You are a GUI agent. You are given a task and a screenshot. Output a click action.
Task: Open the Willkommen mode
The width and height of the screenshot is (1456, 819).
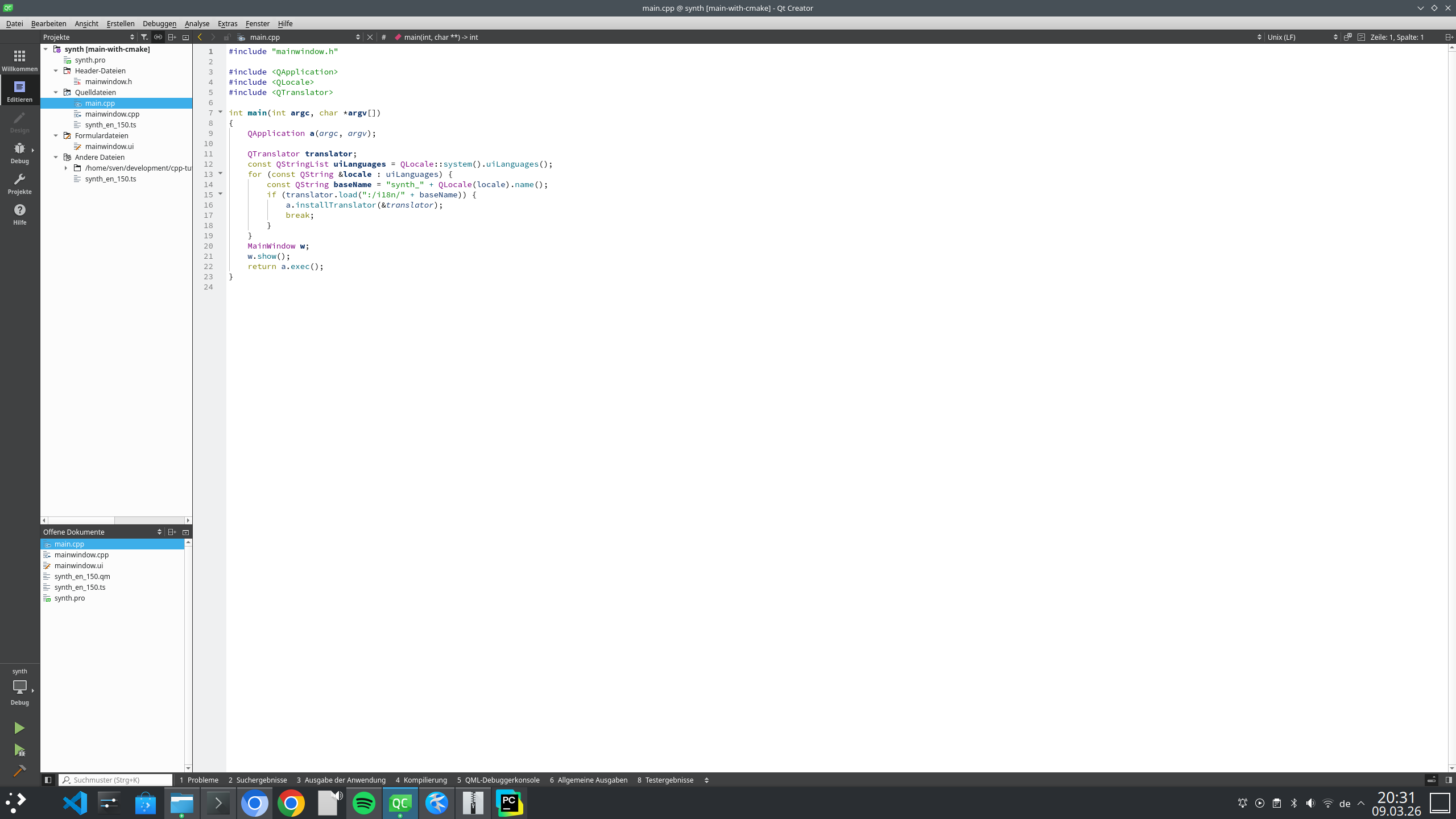point(19,60)
